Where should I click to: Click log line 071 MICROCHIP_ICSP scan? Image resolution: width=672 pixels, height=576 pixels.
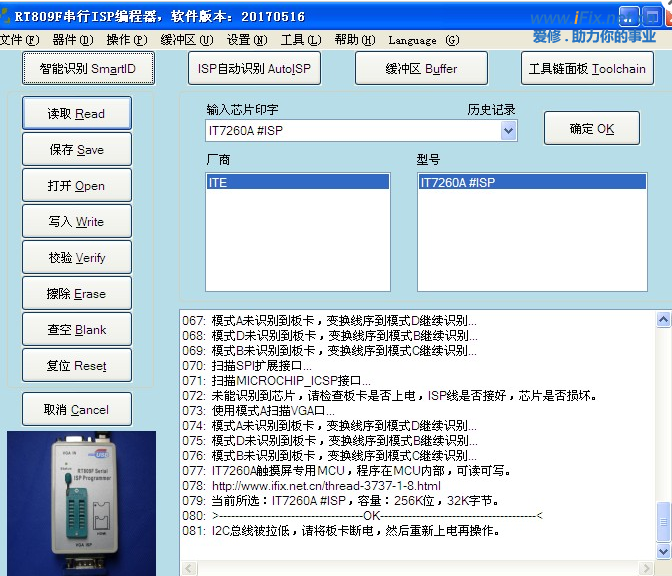tap(276, 381)
